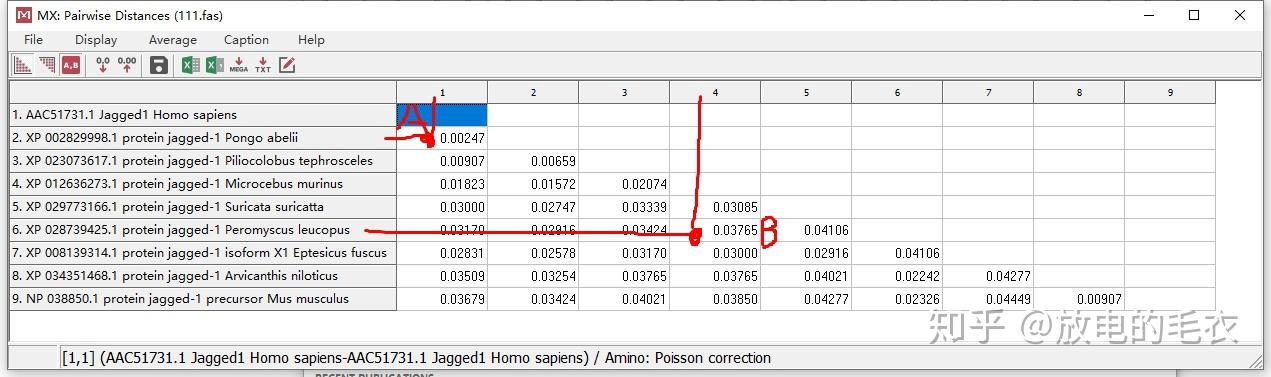This screenshot has height=377, width=1271.
Task: Click distance cell 0.04449
Action: click(988, 299)
